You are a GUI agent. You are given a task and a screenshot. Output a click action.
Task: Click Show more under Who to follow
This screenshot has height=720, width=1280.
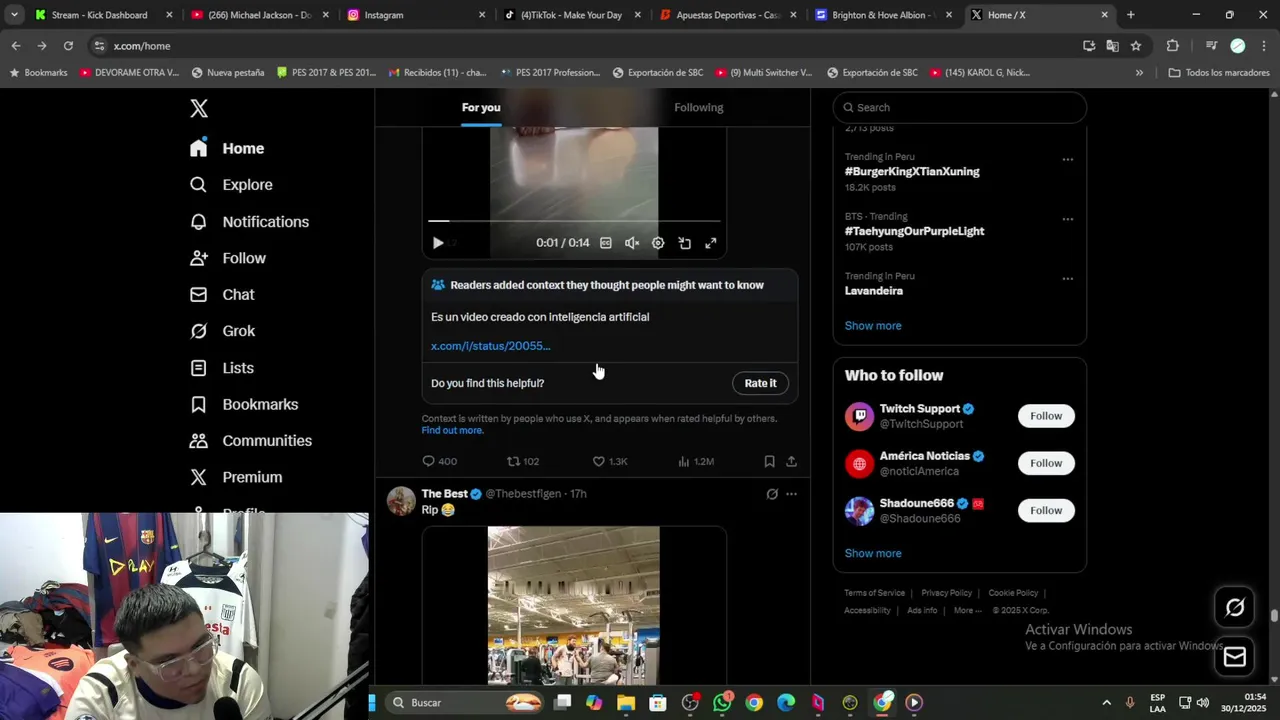873,553
